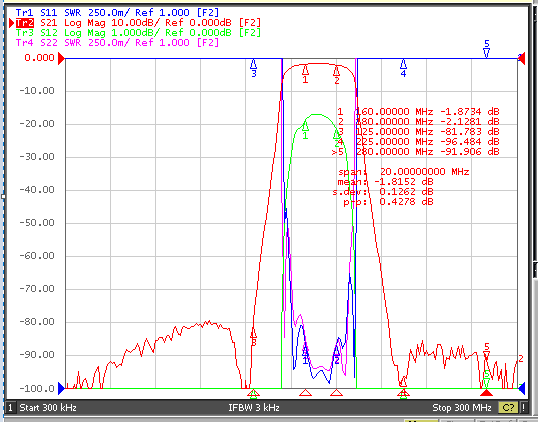Viewport: 538px width, 422px height.
Task: Click blue marker 3 near top line
Action: click(x=254, y=68)
